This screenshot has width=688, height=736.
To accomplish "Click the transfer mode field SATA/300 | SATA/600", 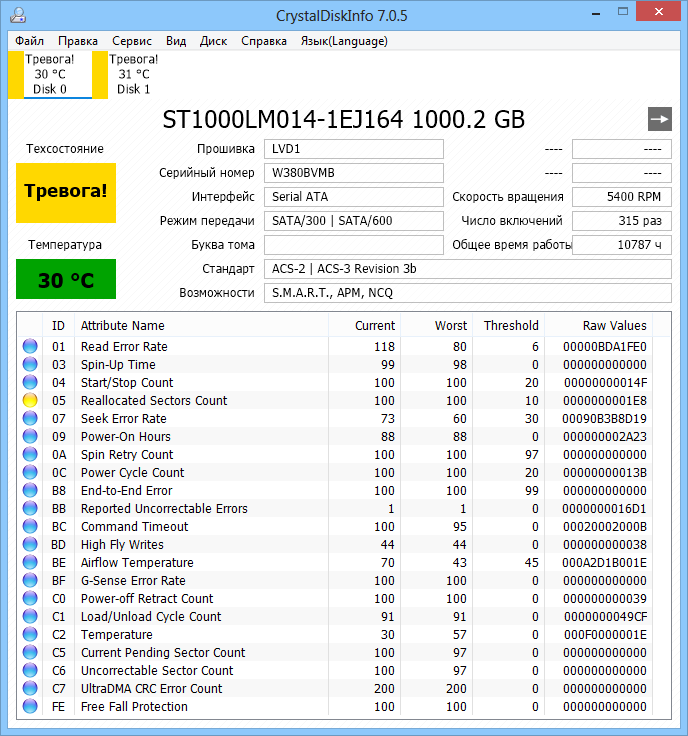I will tap(353, 221).
